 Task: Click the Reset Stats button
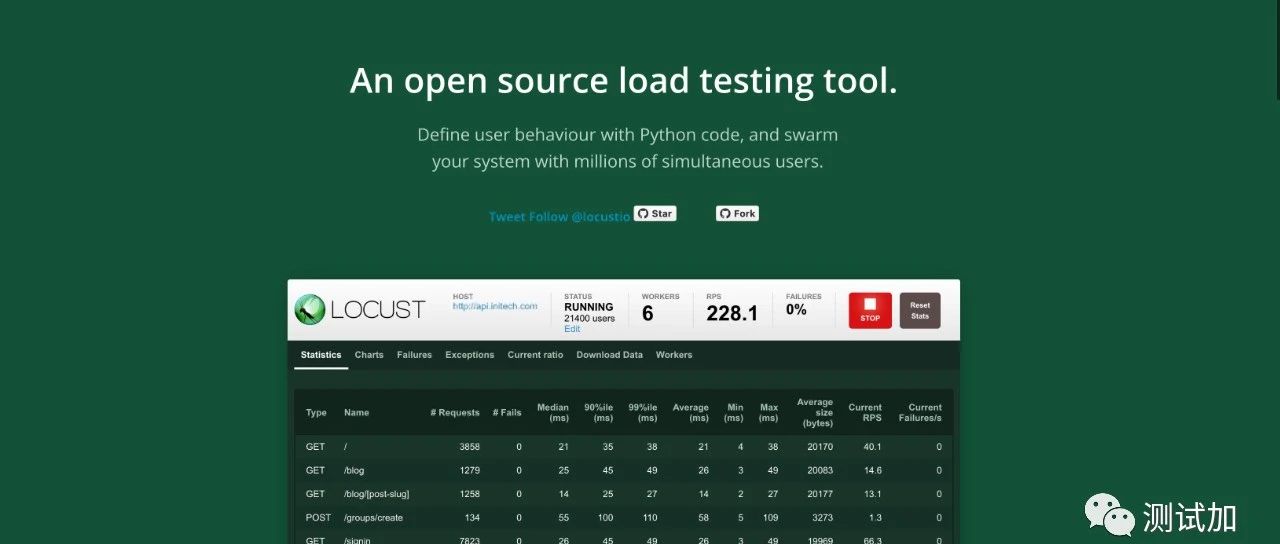[x=920, y=310]
